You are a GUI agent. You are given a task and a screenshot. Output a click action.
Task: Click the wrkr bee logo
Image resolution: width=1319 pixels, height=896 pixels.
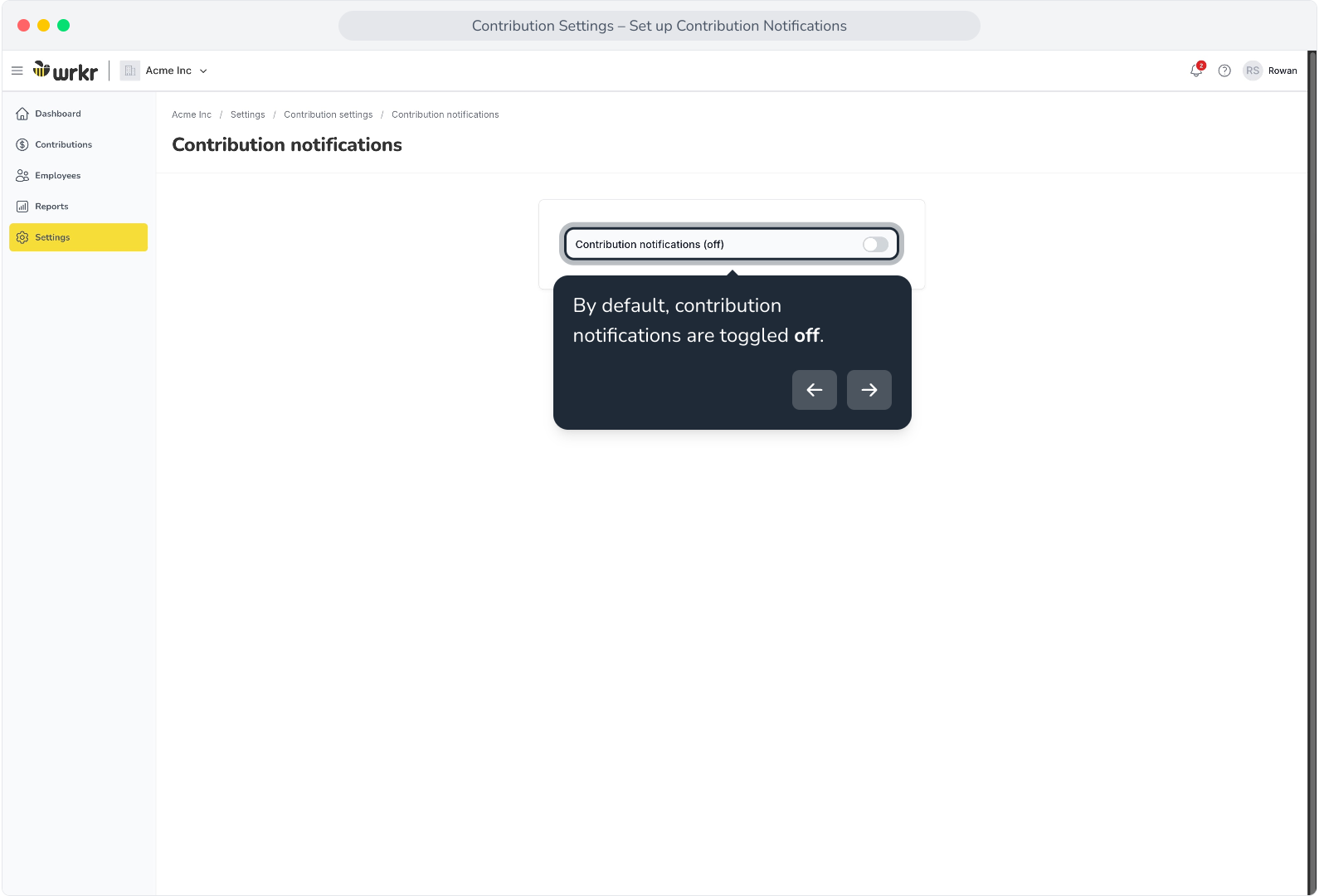66,71
